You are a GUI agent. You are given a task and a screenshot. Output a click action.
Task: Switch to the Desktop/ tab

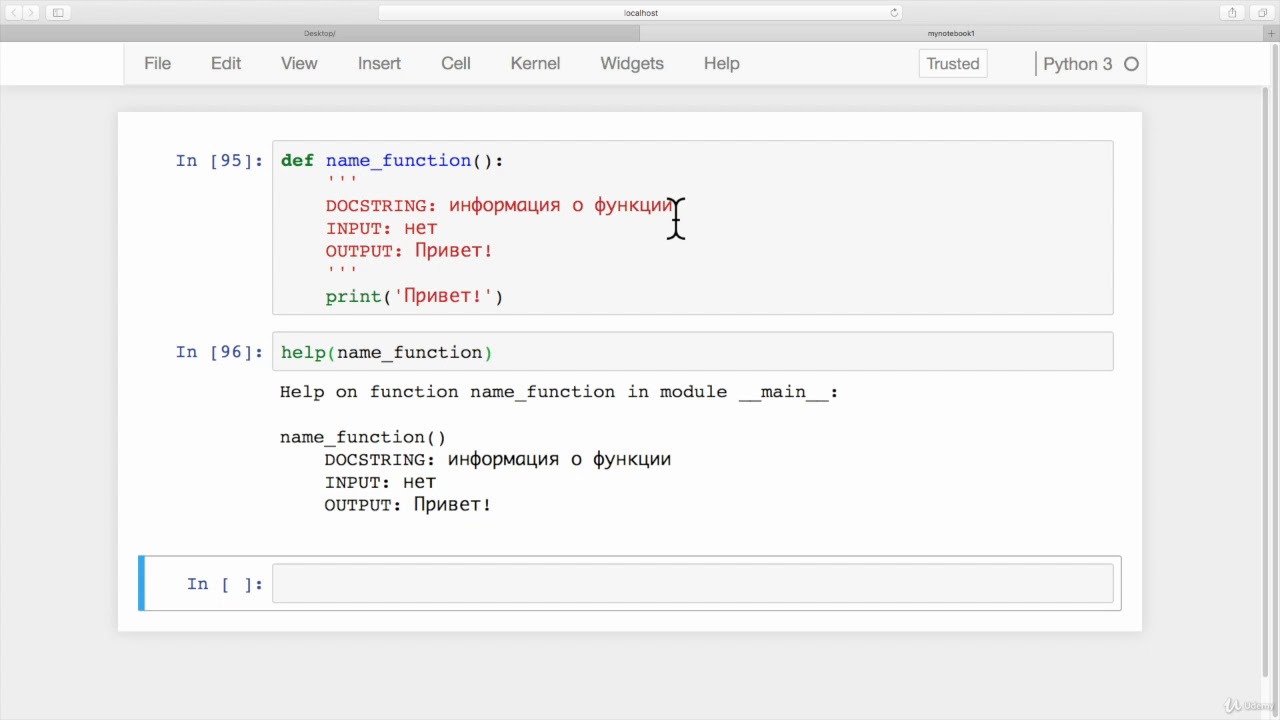(320, 33)
